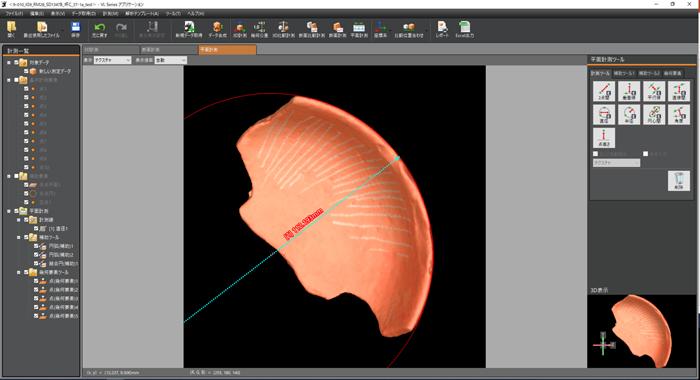Viewport: 700px width, 380px height.
Task: Toggle checkbox for [1] 直径1 measurement
Action: coord(36,229)
